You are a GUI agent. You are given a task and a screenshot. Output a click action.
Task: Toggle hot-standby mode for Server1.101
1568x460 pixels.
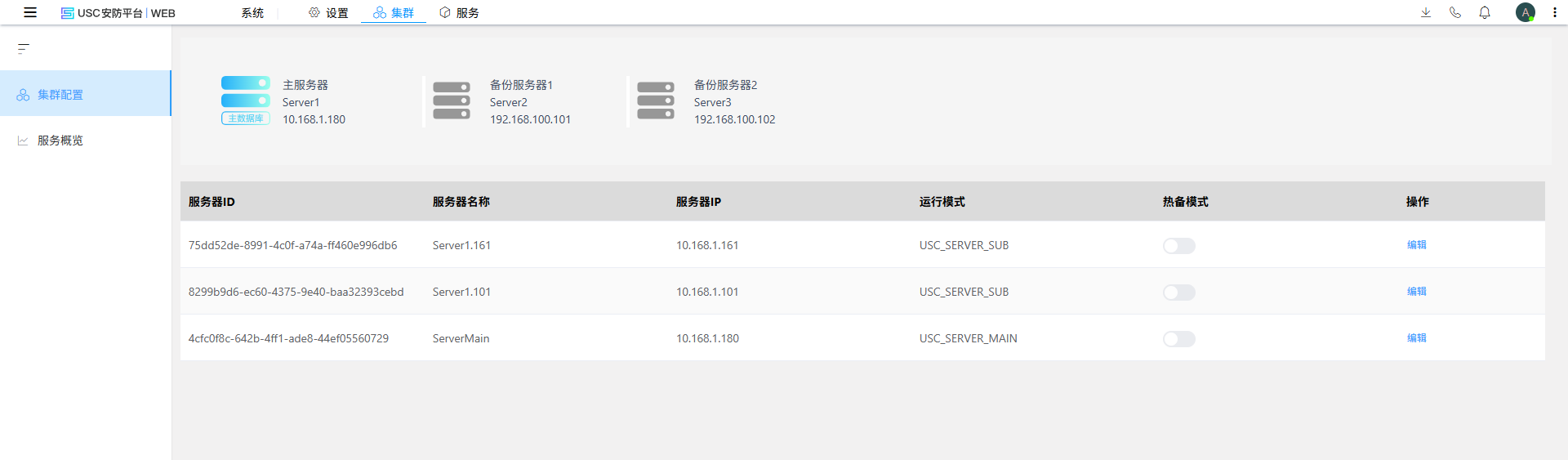pos(1178,293)
